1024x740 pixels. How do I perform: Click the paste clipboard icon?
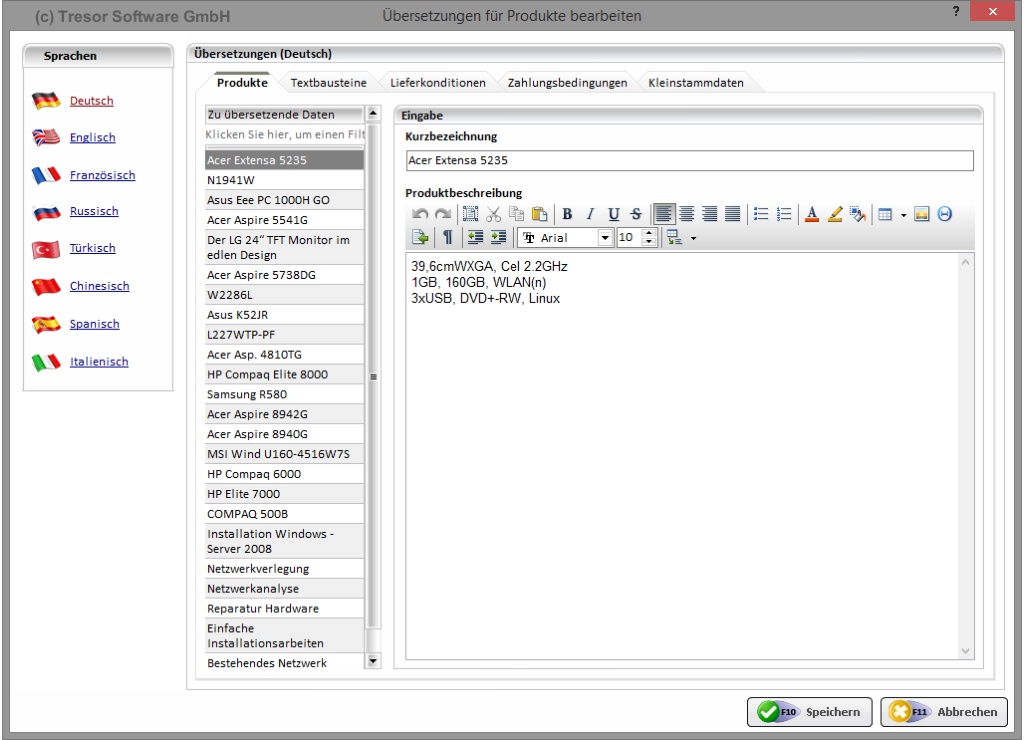[539, 213]
